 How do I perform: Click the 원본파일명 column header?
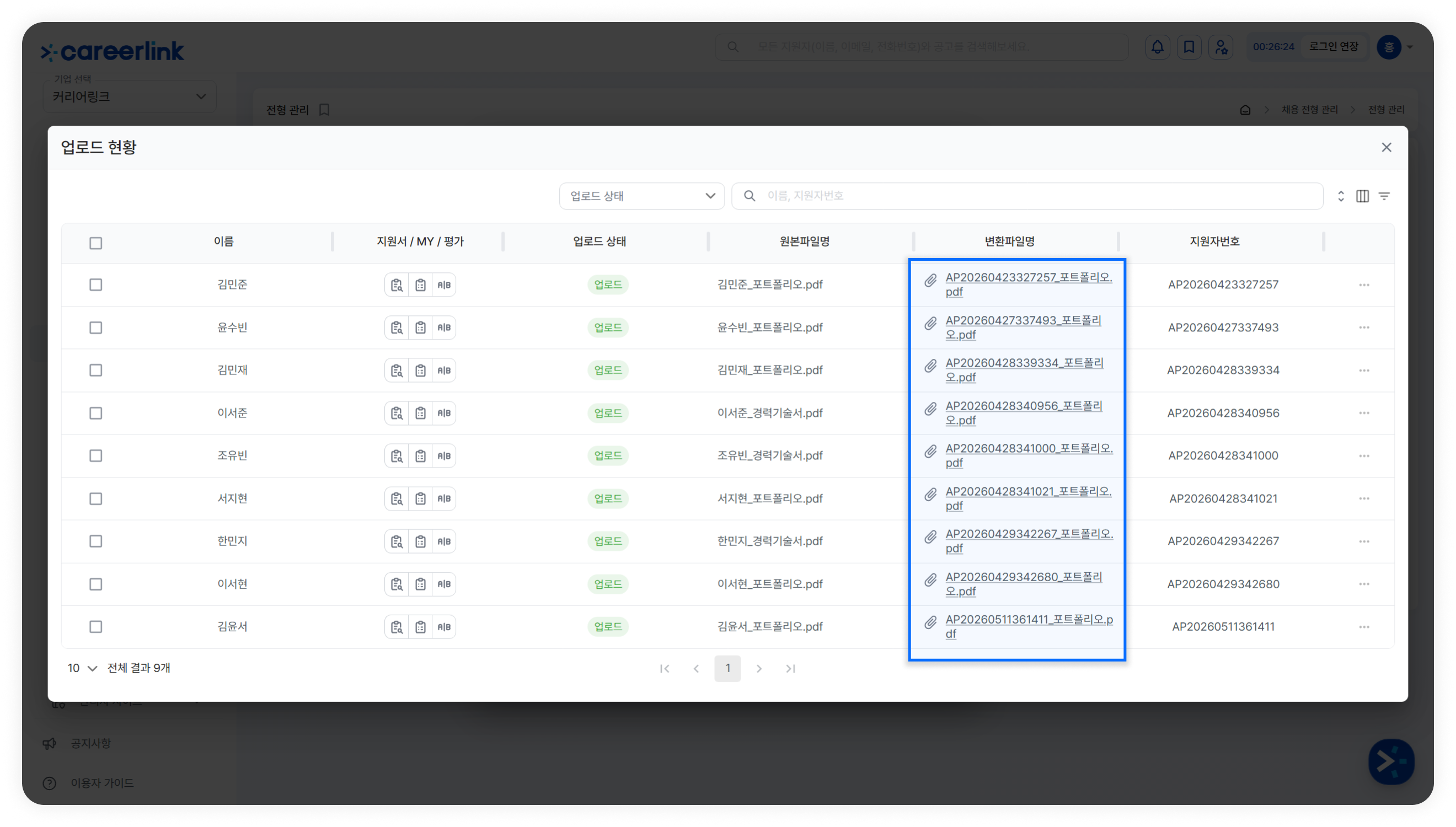point(805,241)
